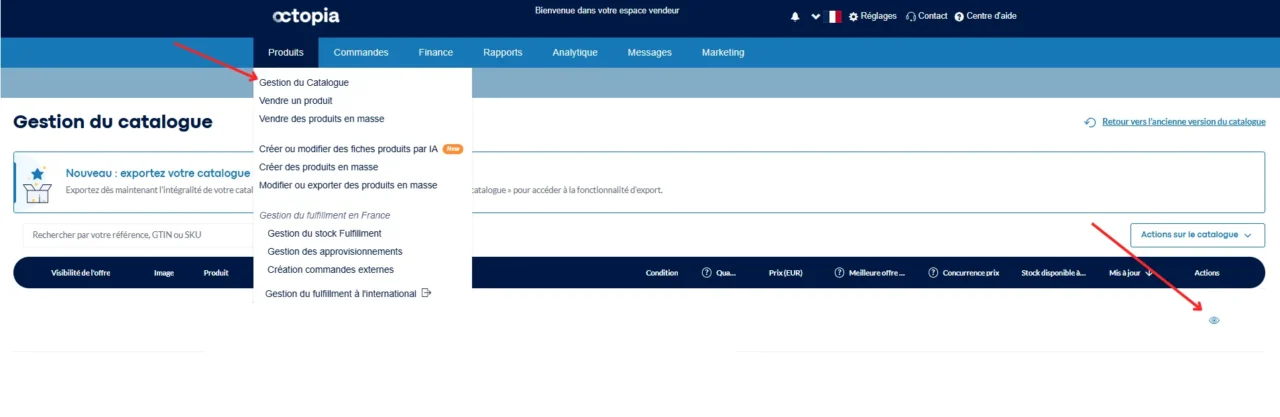Open the Produits menu tab
This screenshot has width=1280, height=417.
(286, 52)
